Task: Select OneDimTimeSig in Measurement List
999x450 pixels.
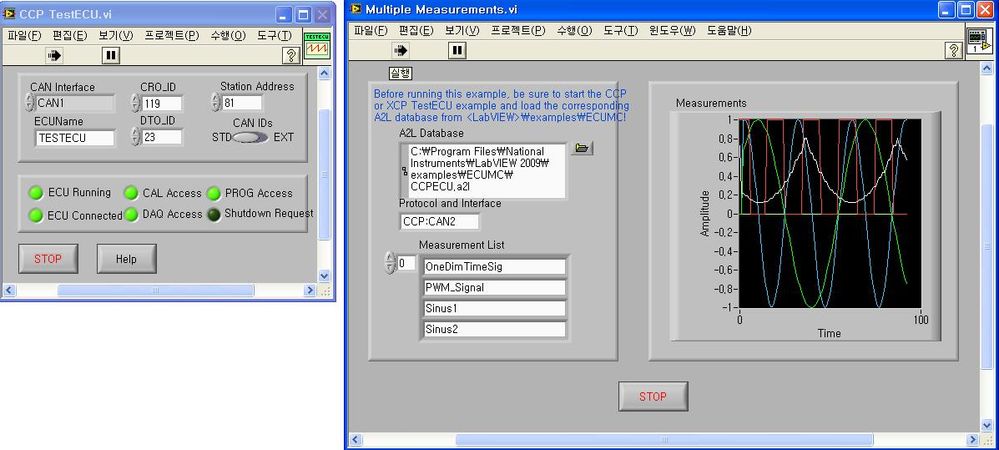Action: pyautogui.click(x=494, y=266)
